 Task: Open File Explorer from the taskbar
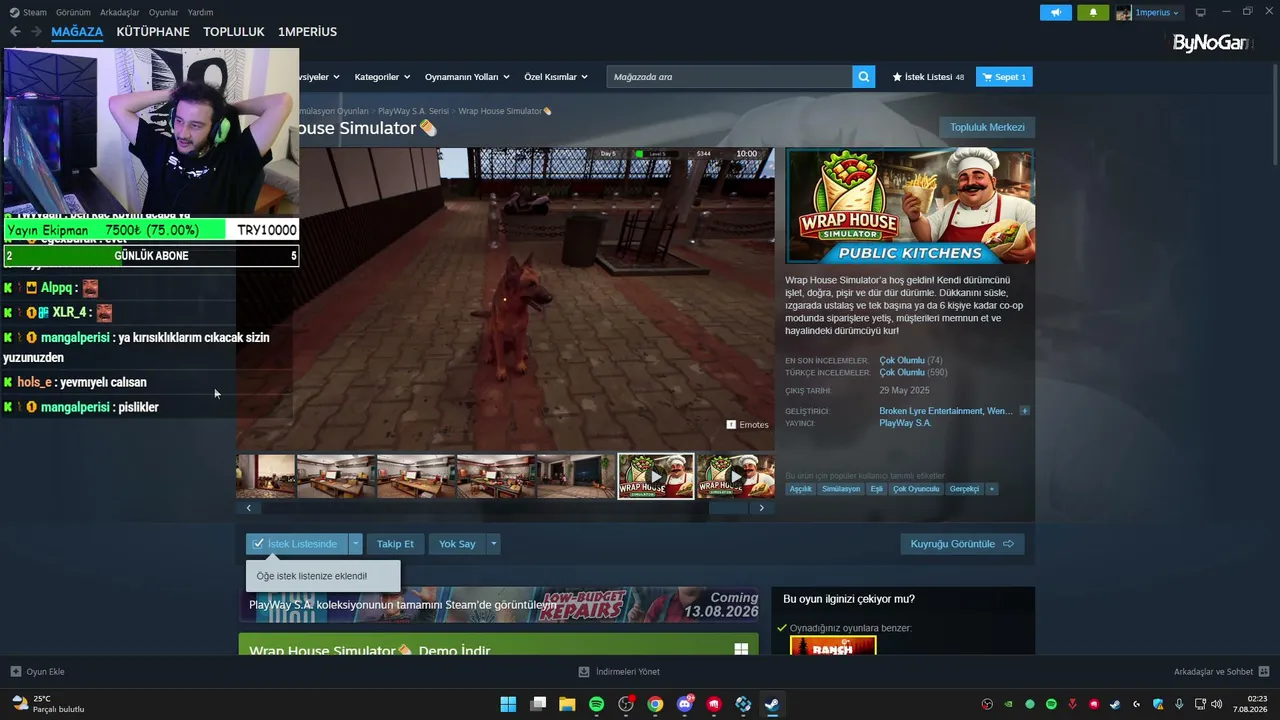click(567, 704)
